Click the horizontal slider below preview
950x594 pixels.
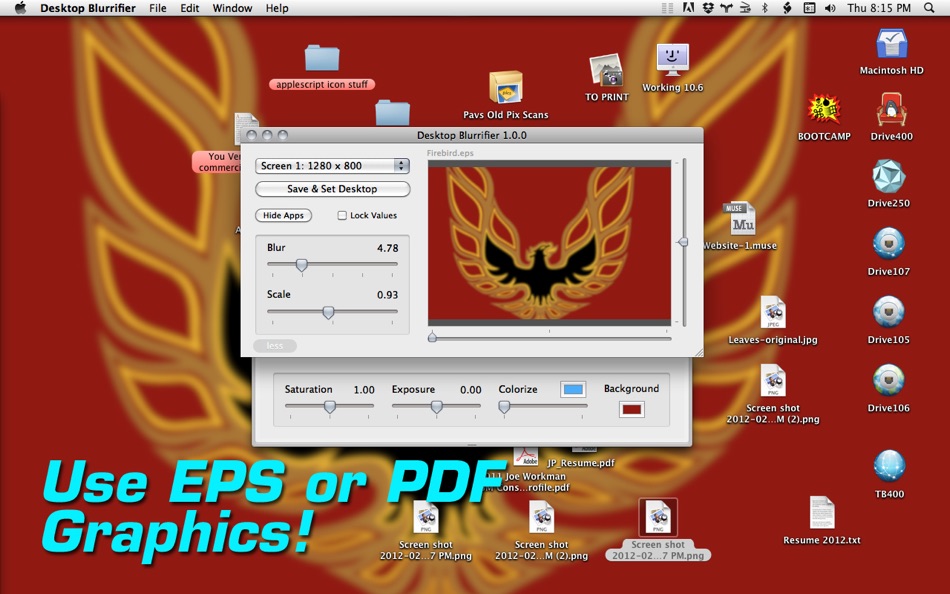[433, 337]
